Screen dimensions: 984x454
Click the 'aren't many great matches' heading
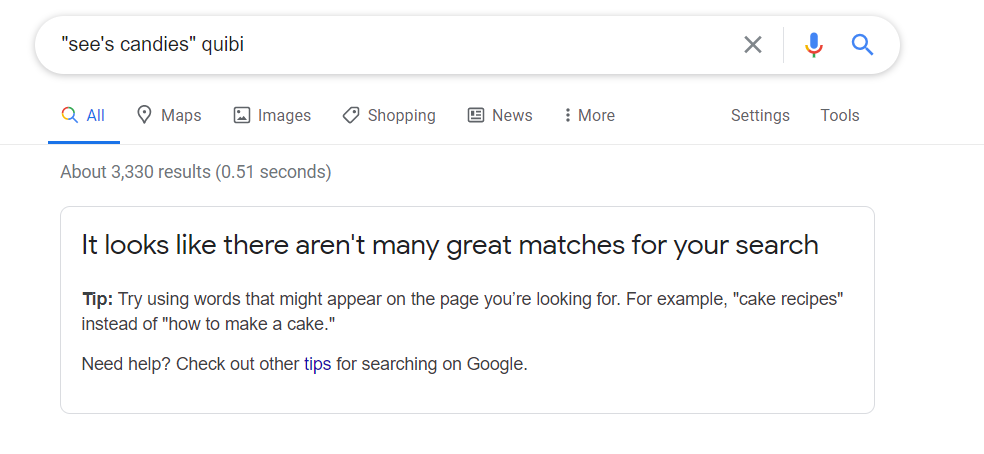coord(450,245)
